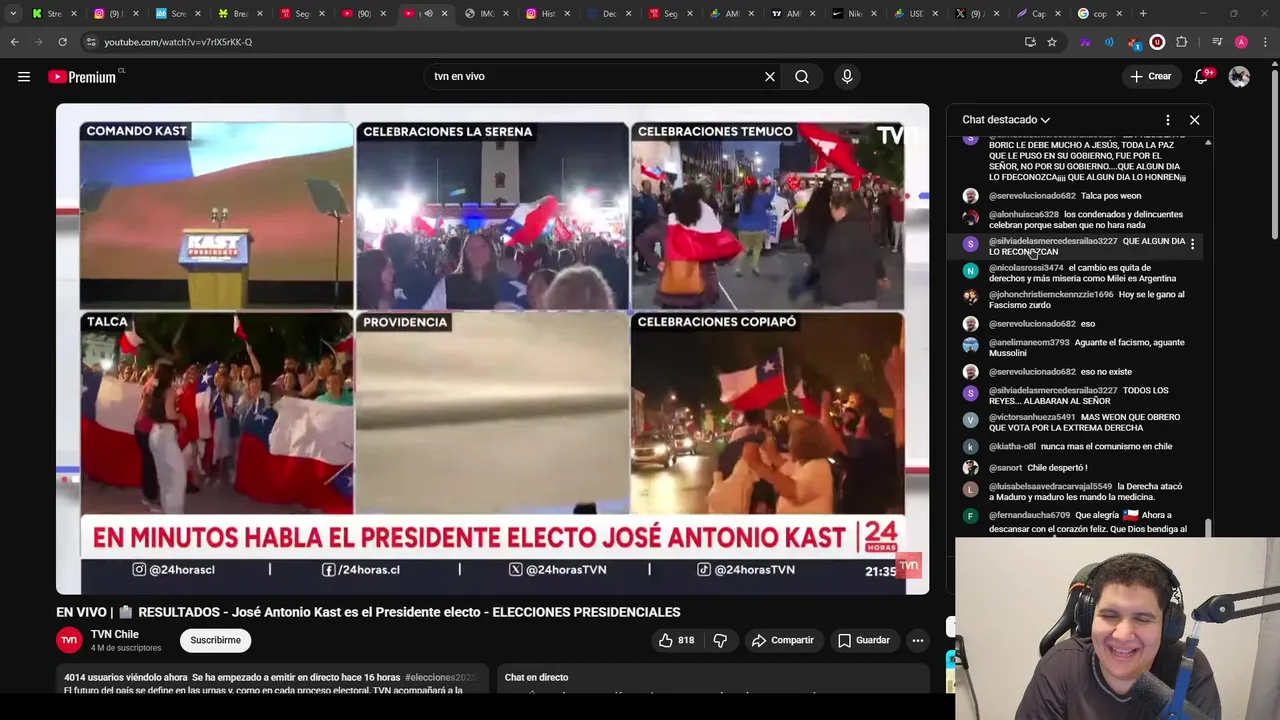Screen dimensions: 1280x720
Task: Expand the Chat destacado dropdown
Action: coord(1006,120)
